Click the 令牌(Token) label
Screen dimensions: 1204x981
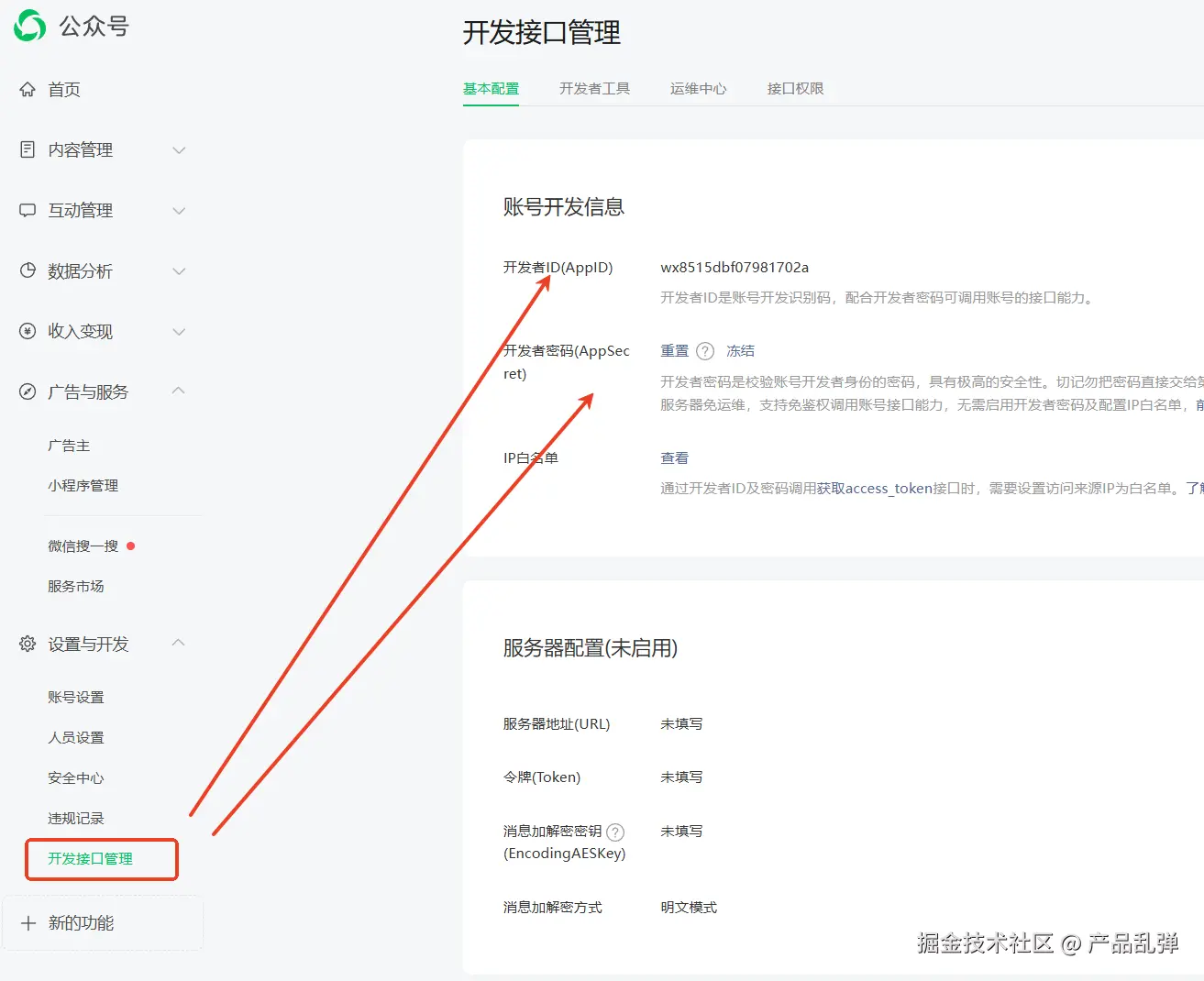542,777
